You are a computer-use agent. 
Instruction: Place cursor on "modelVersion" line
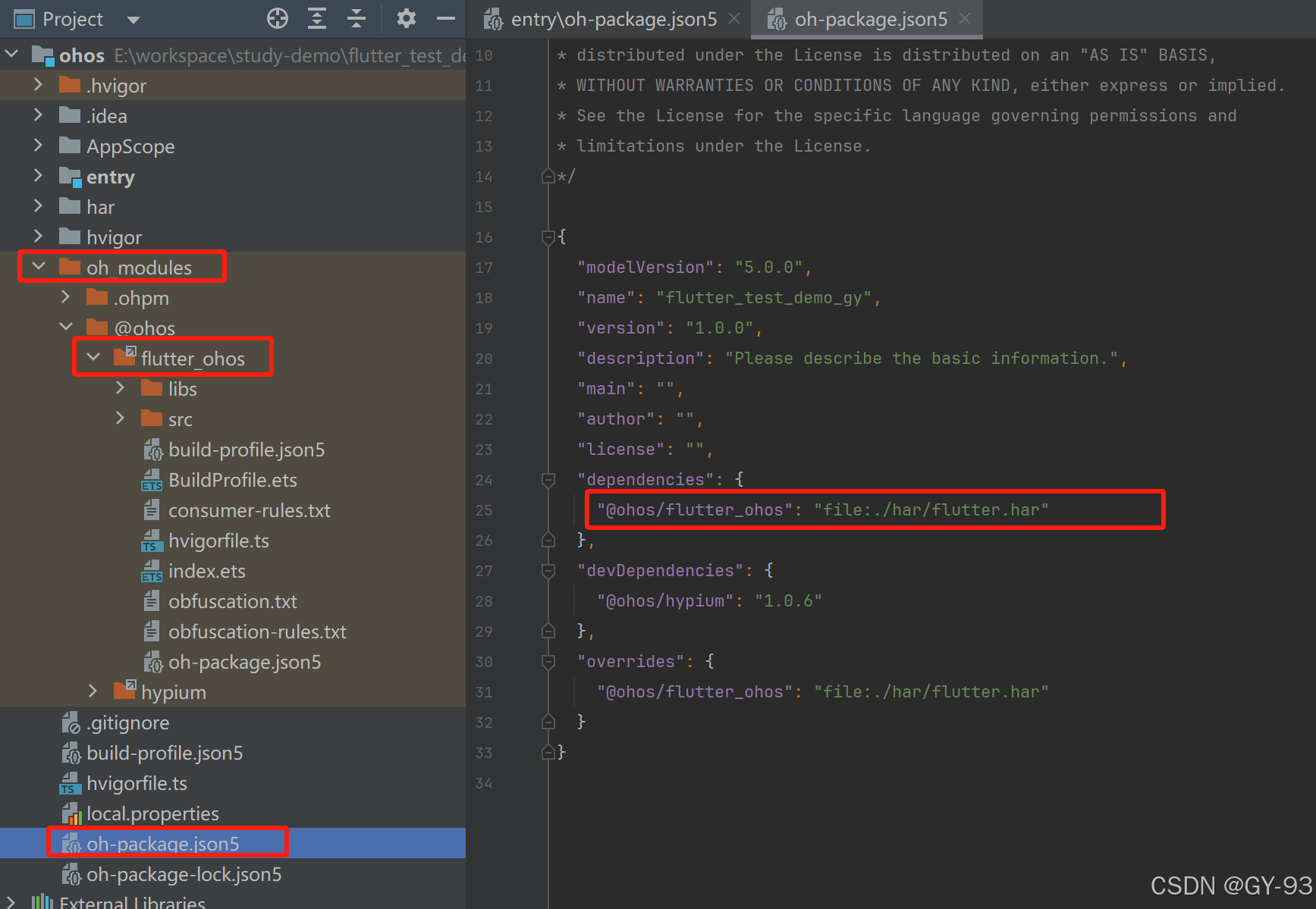(694, 268)
